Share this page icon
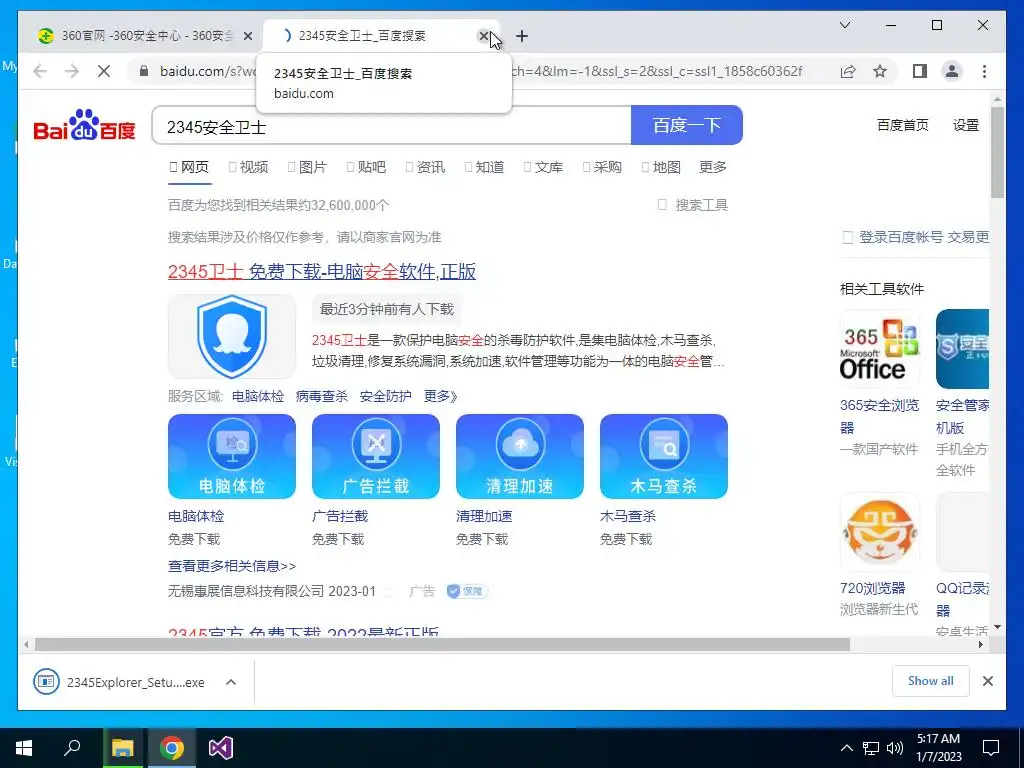The width and height of the screenshot is (1024, 768). (848, 71)
